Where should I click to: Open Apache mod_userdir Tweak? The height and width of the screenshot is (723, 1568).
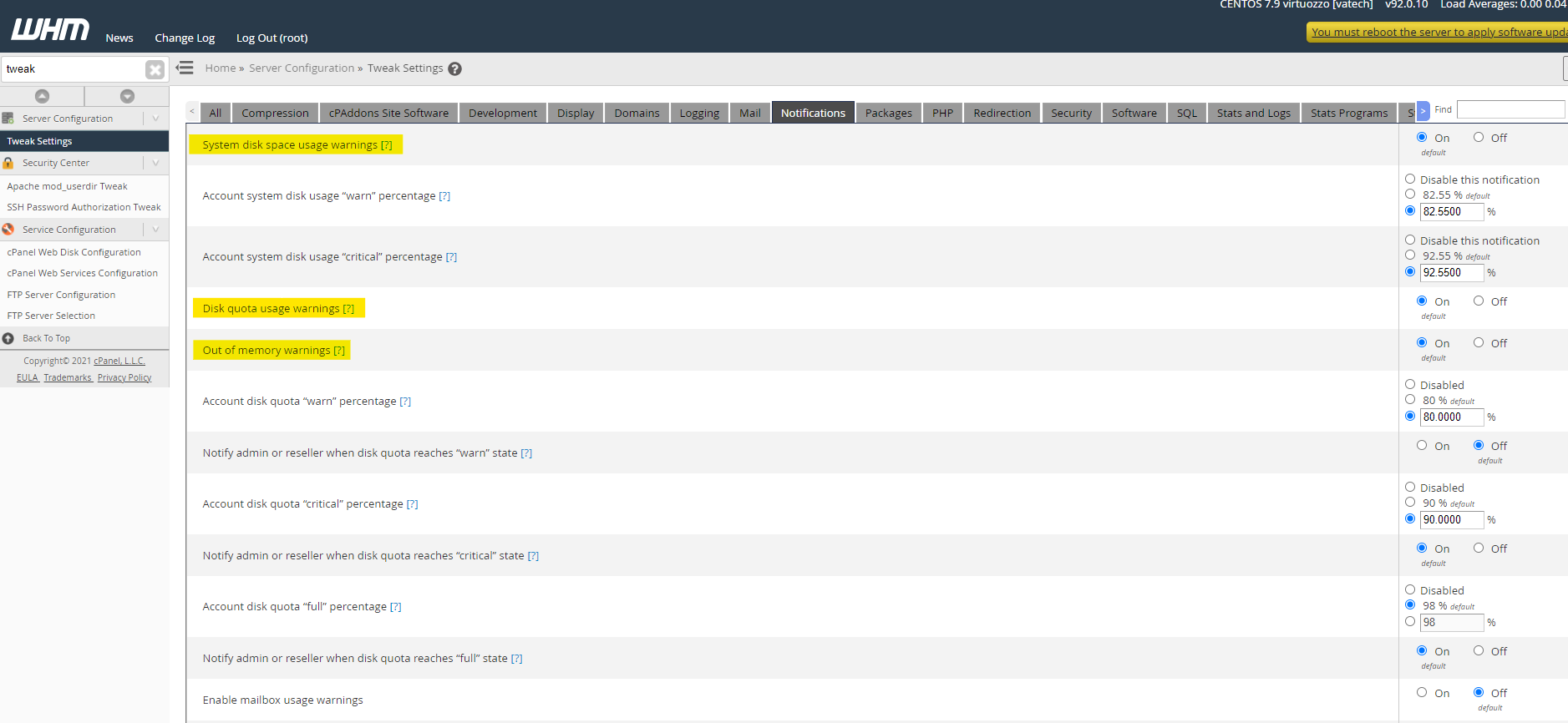pyautogui.click(x=67, y=186)
